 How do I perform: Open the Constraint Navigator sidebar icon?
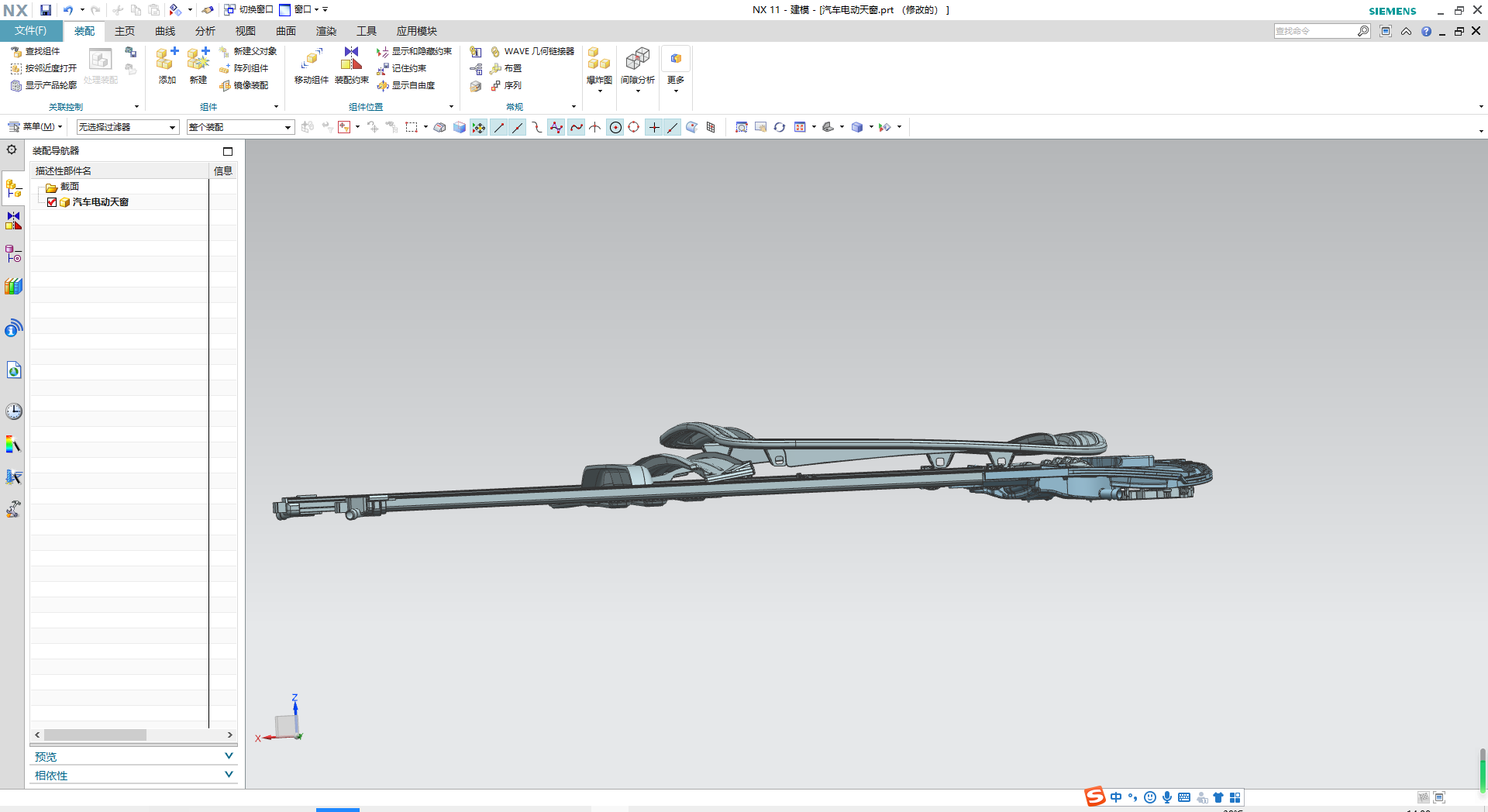click(13, 221)
